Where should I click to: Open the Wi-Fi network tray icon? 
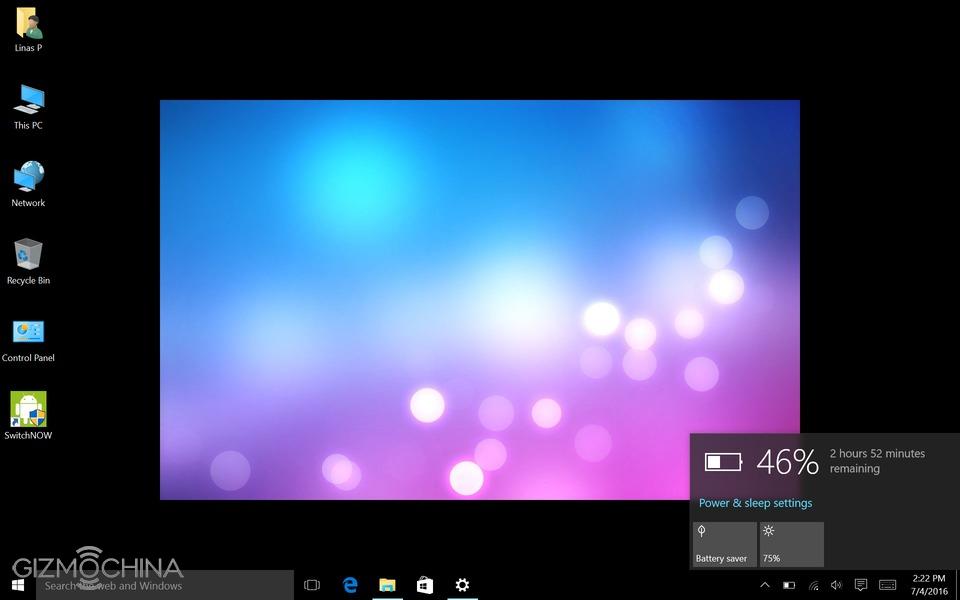[x=813, y=585]
